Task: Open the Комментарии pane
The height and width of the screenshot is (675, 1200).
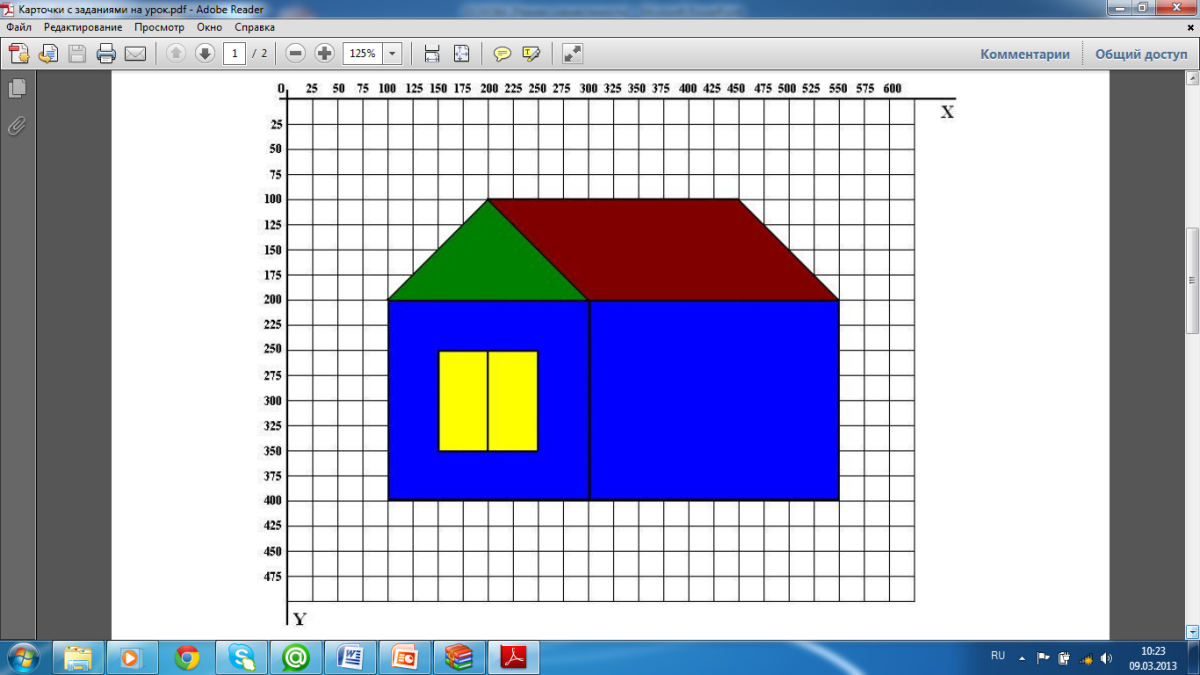Action: coord(1024,54)
